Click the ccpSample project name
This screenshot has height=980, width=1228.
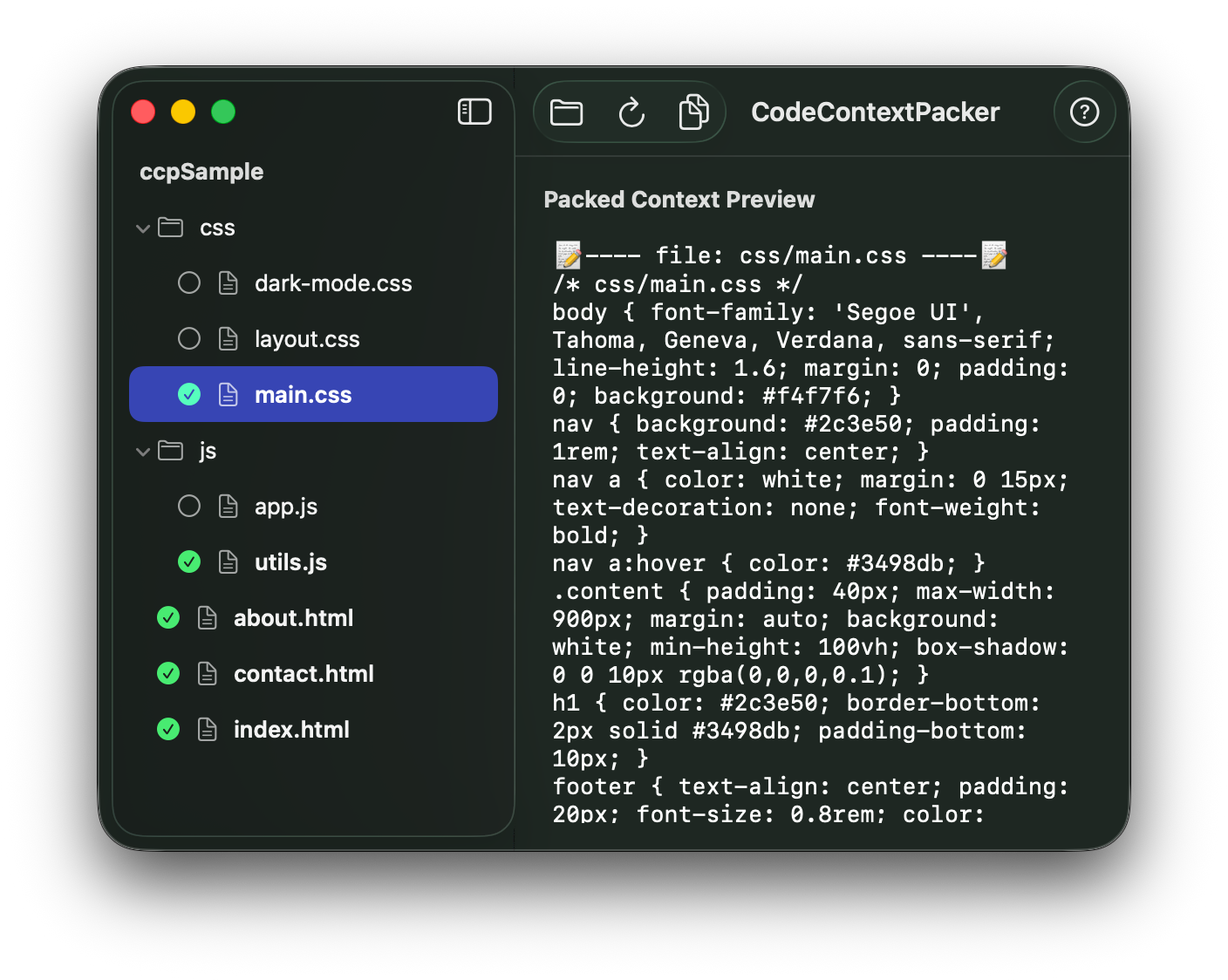[x=201, y=171]
